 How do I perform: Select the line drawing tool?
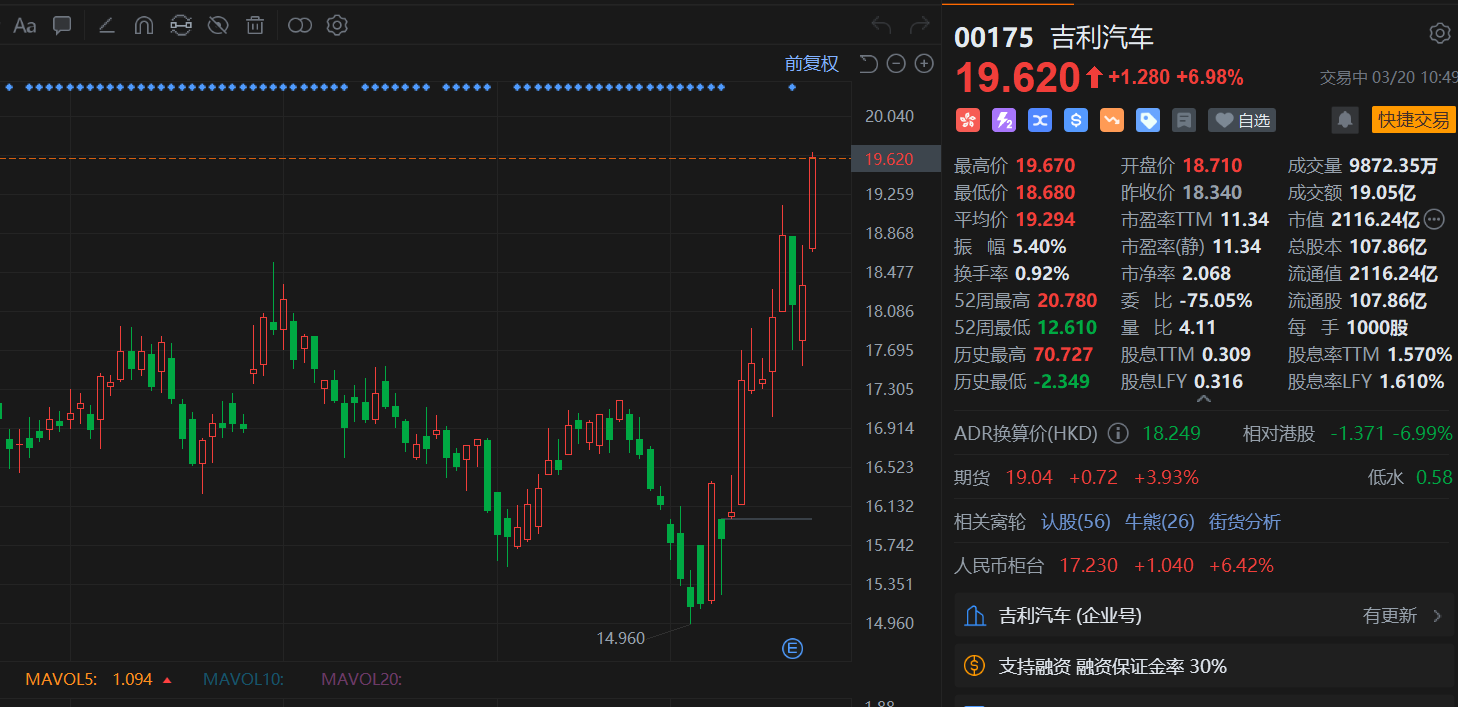pyautogui.click(x=107, y=26)
